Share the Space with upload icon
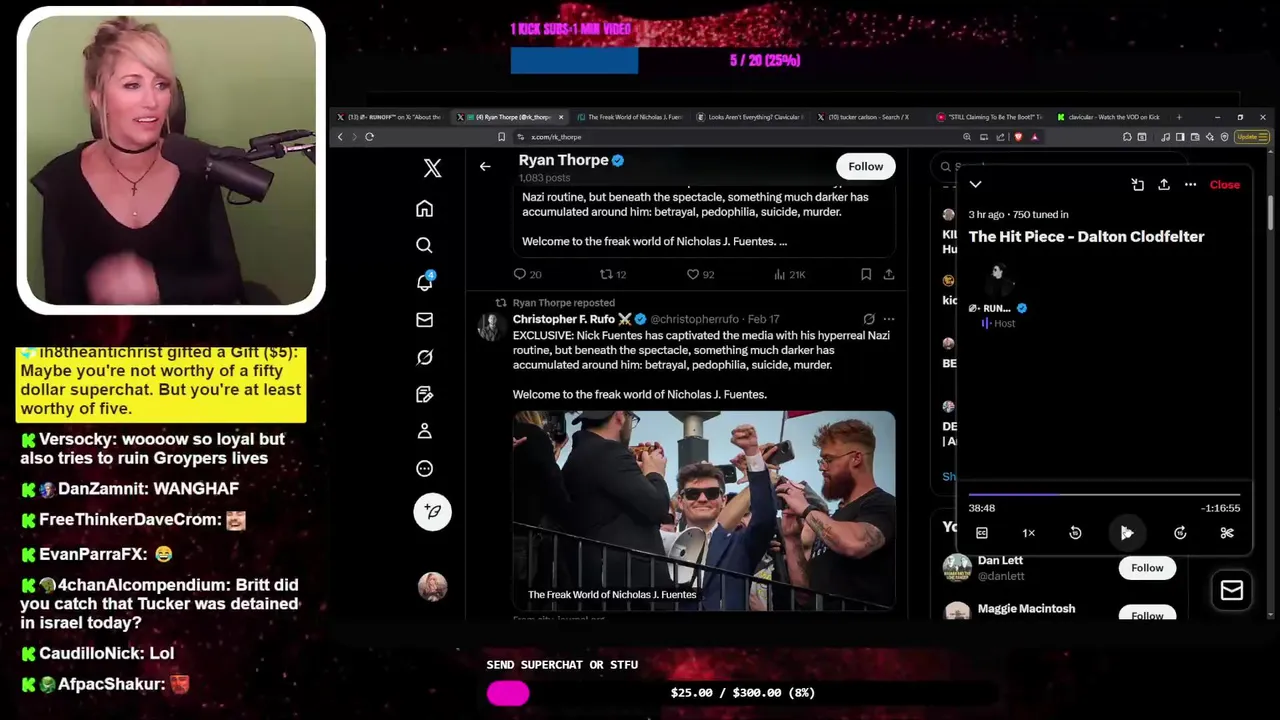The width and height of the screenshot is (1280, 720). [1164, 185]
